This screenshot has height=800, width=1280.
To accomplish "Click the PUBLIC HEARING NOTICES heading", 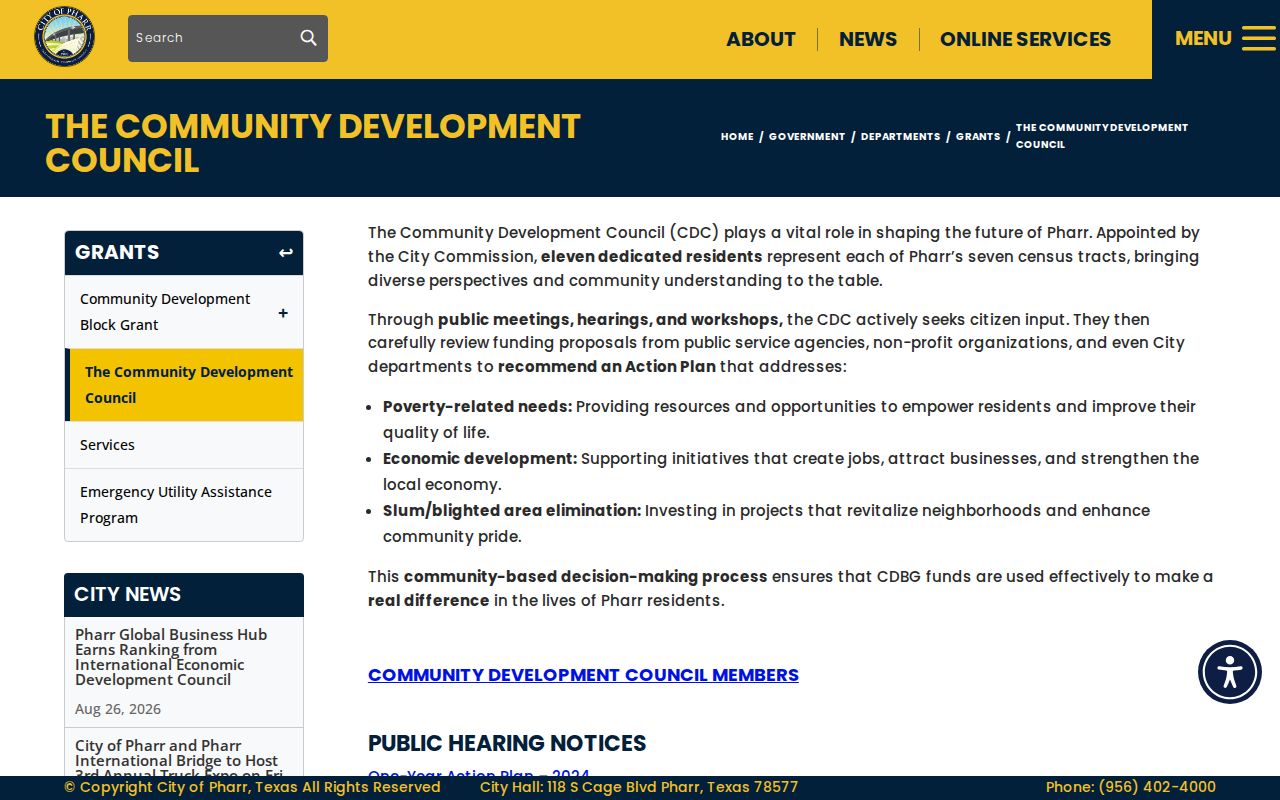I will coord(507,743).
